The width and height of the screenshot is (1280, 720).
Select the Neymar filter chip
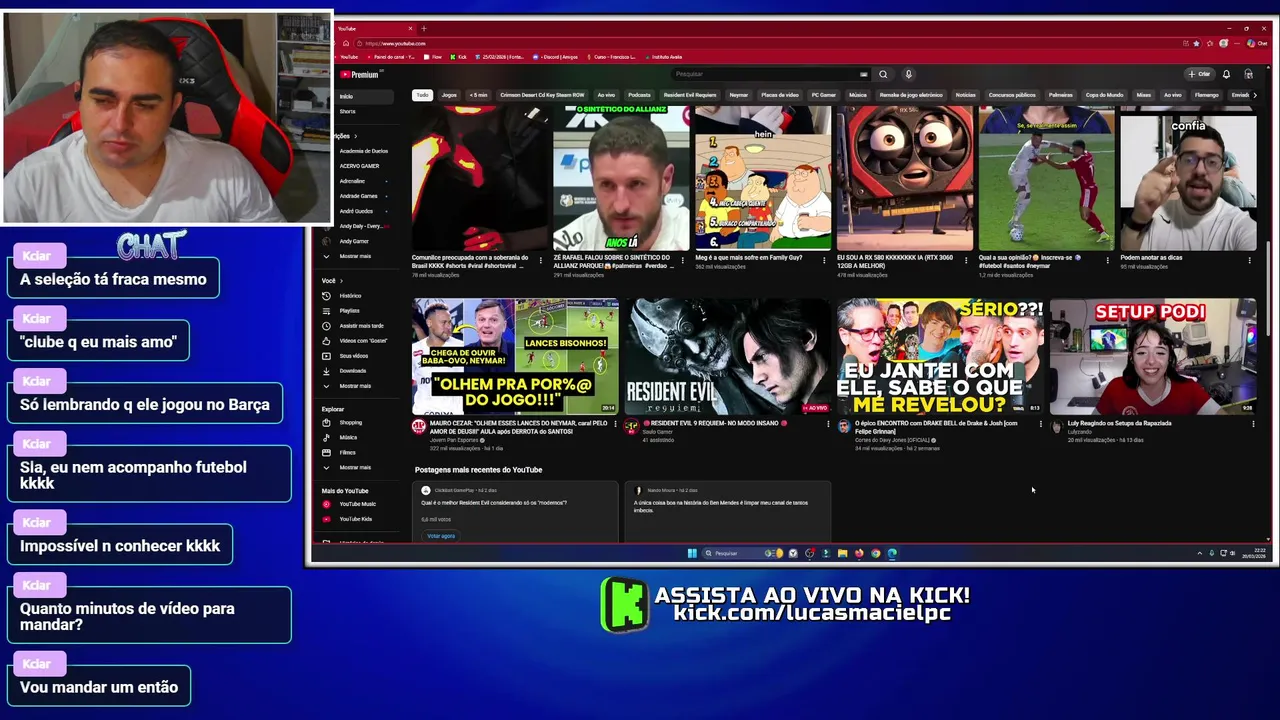(739, 95)
